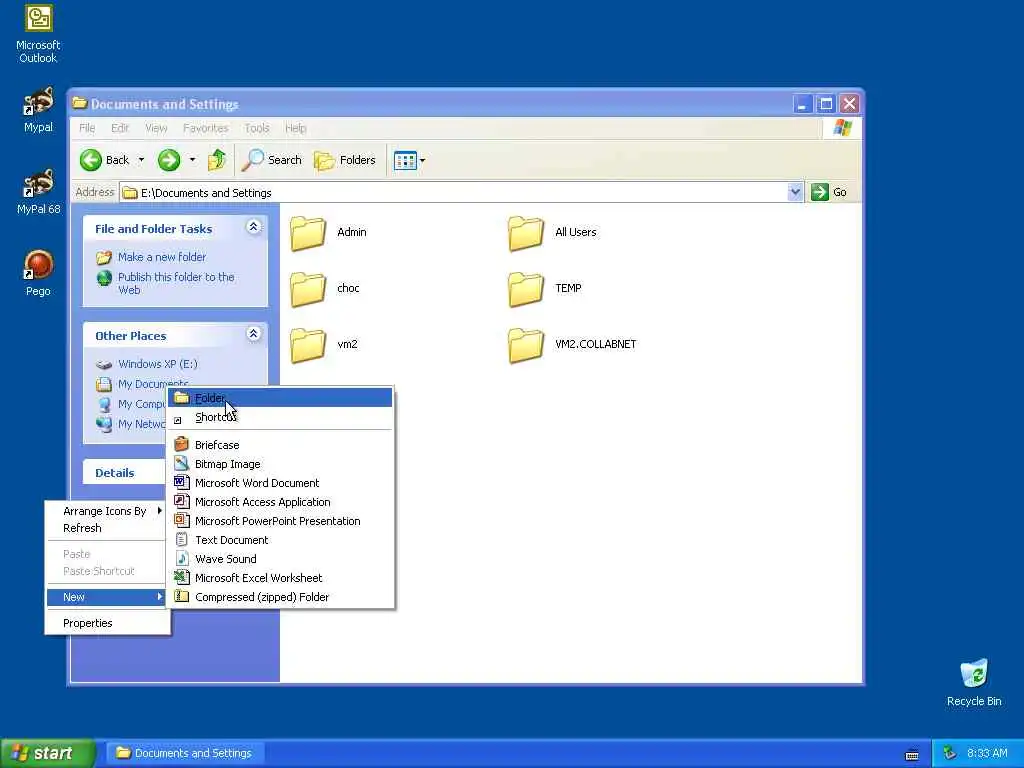Choose Folder in the New submenu
Viewport: 1024px width, 768px height.
pyautogui.click(x=280, y=398)
